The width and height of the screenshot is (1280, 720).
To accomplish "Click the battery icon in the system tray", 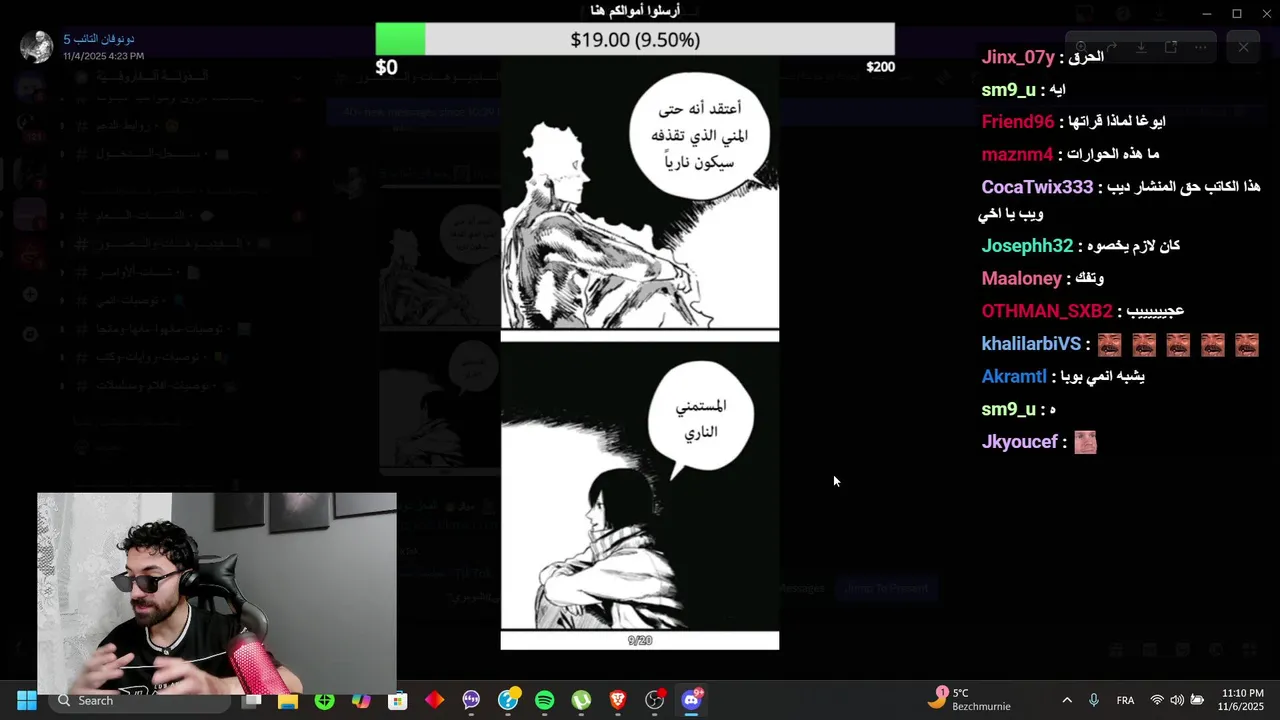I will pos(1197,700).
